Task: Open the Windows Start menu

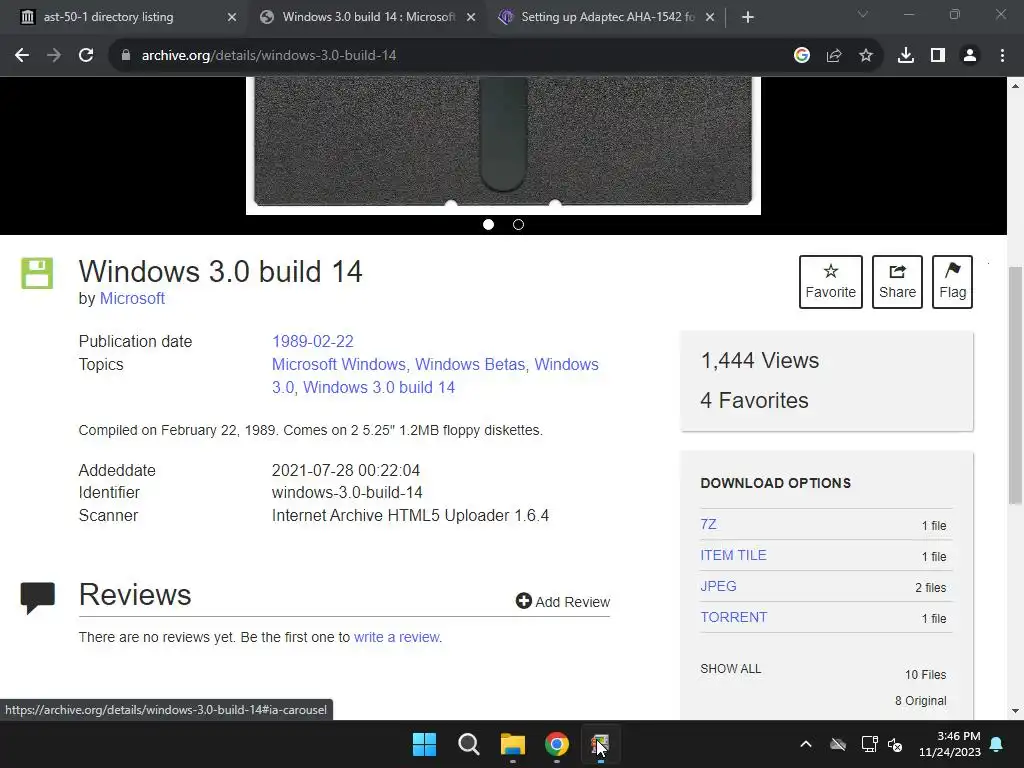Action: coord(424,744)
